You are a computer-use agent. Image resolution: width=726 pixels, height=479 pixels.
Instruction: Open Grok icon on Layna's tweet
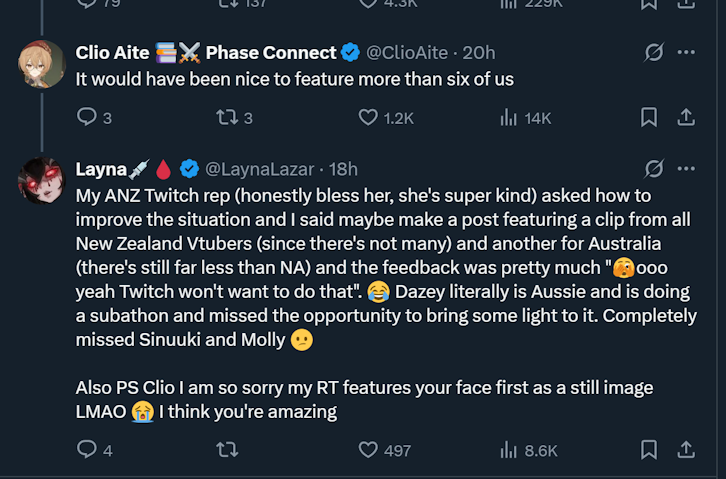(x=654, y=168)
